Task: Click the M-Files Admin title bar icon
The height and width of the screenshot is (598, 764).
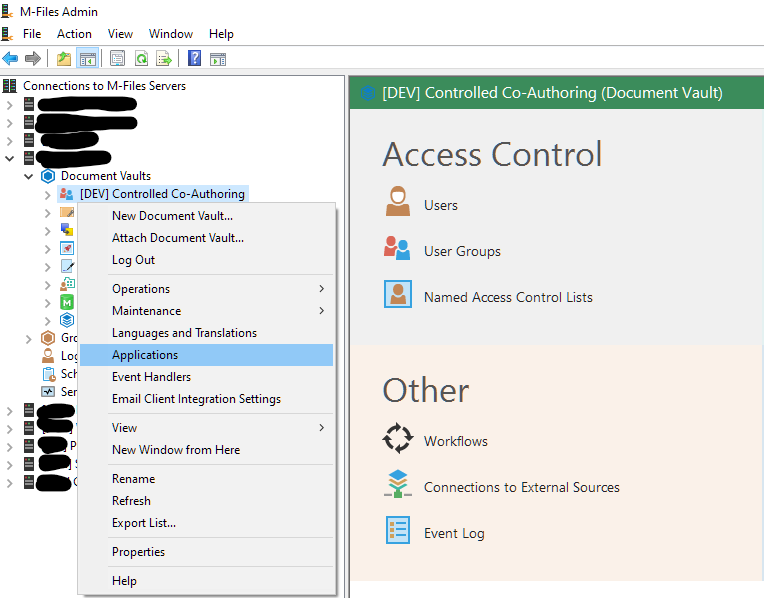Action: pyautogui.click(x=7, y=11)
